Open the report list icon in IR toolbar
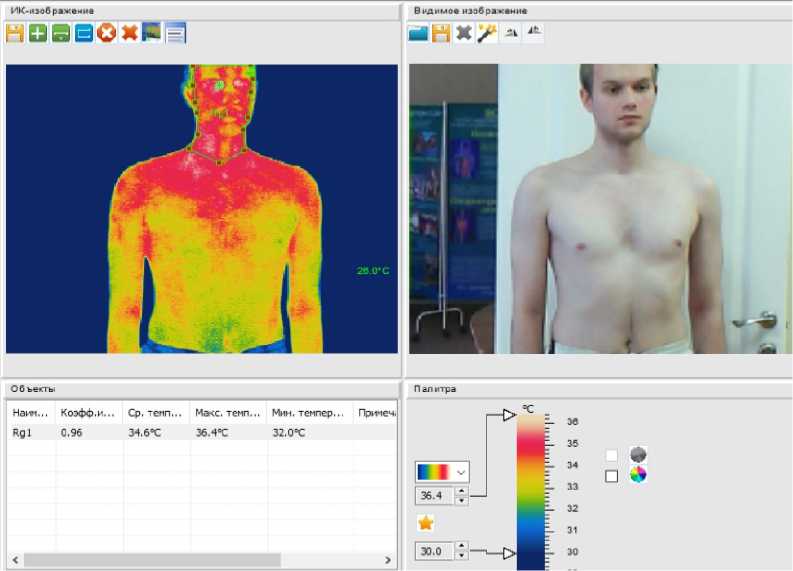This screenshot has height=571, width=793. click(x=175, y=33)
